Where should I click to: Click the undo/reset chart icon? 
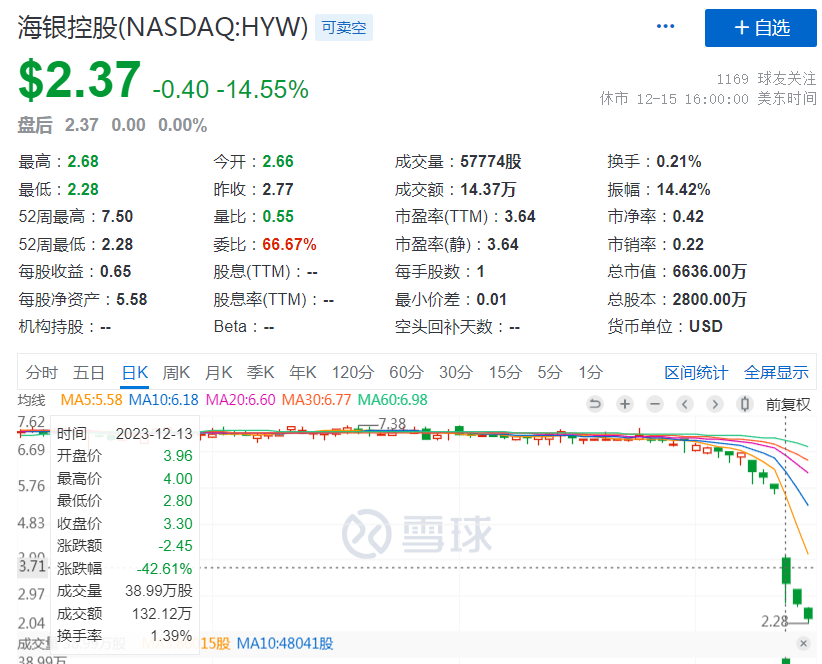coord(595,404)
